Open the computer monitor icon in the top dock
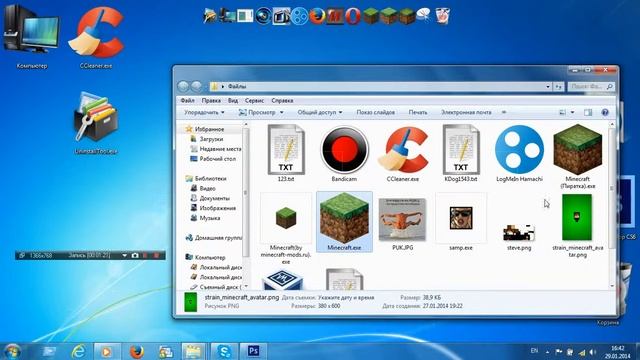The width and height of the screenshot is (640, 360). [228, 16]
